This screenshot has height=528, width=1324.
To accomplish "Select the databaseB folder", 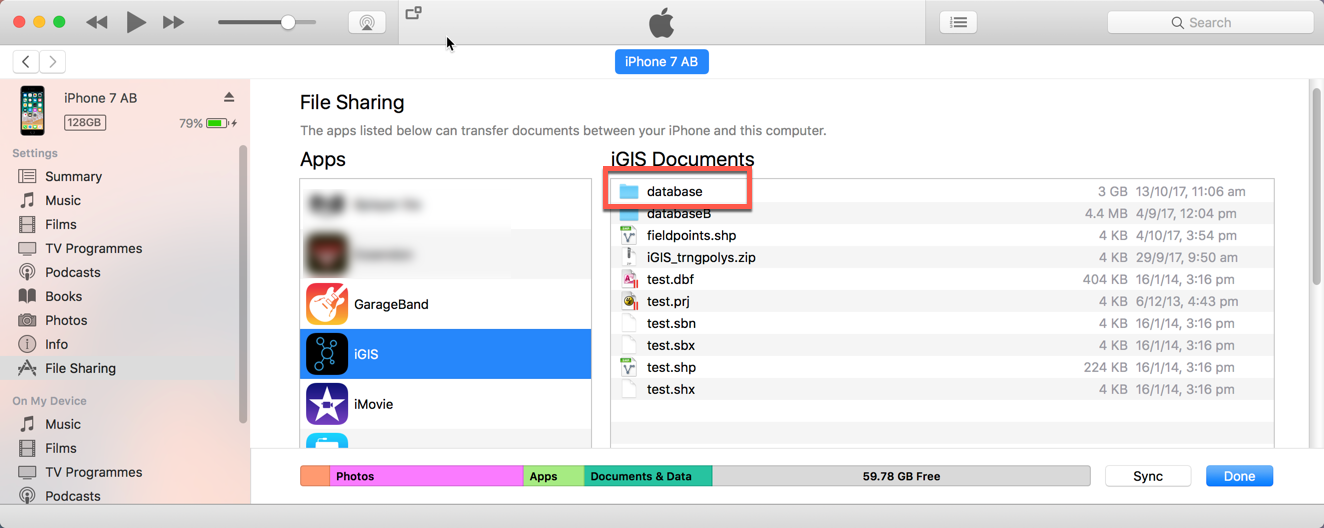I will point(942,213).
